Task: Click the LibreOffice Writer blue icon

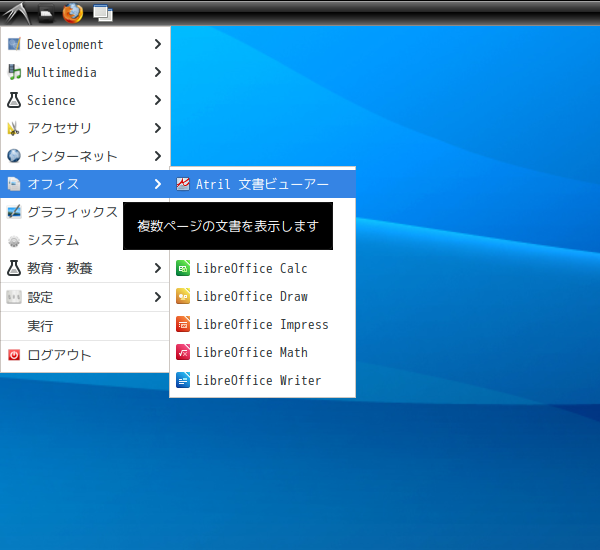Action: click(183, 380)
